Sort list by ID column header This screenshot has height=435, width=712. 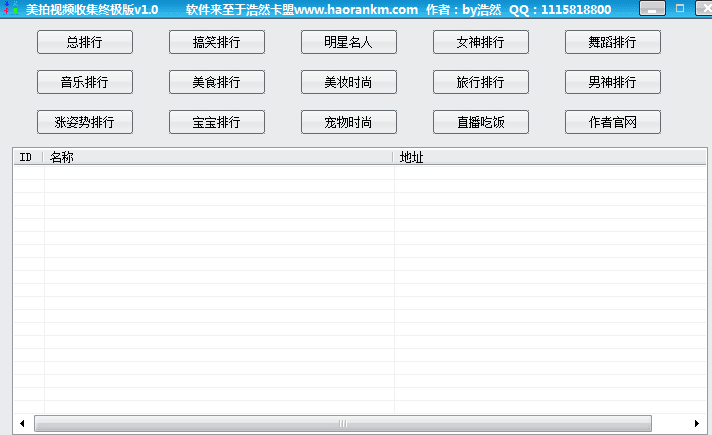(28, 157)
